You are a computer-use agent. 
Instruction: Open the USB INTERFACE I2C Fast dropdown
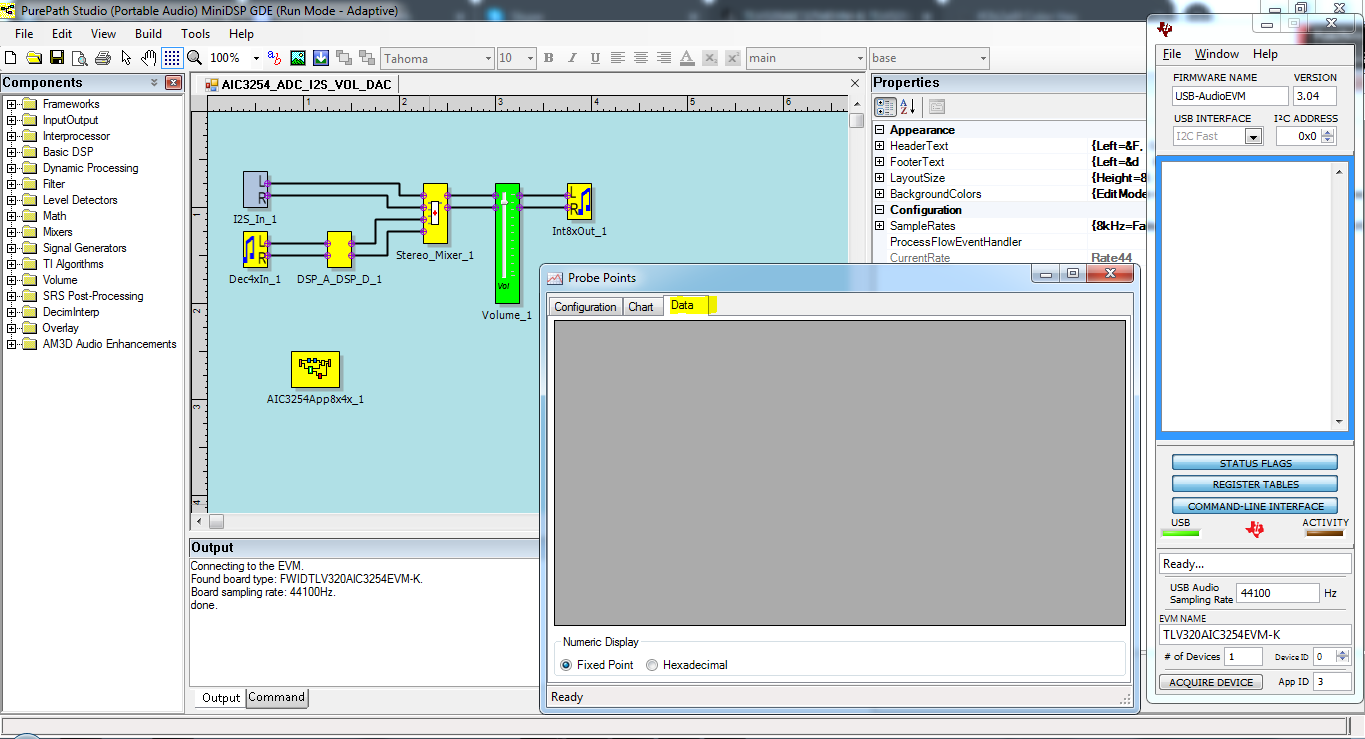point(1254,136)
